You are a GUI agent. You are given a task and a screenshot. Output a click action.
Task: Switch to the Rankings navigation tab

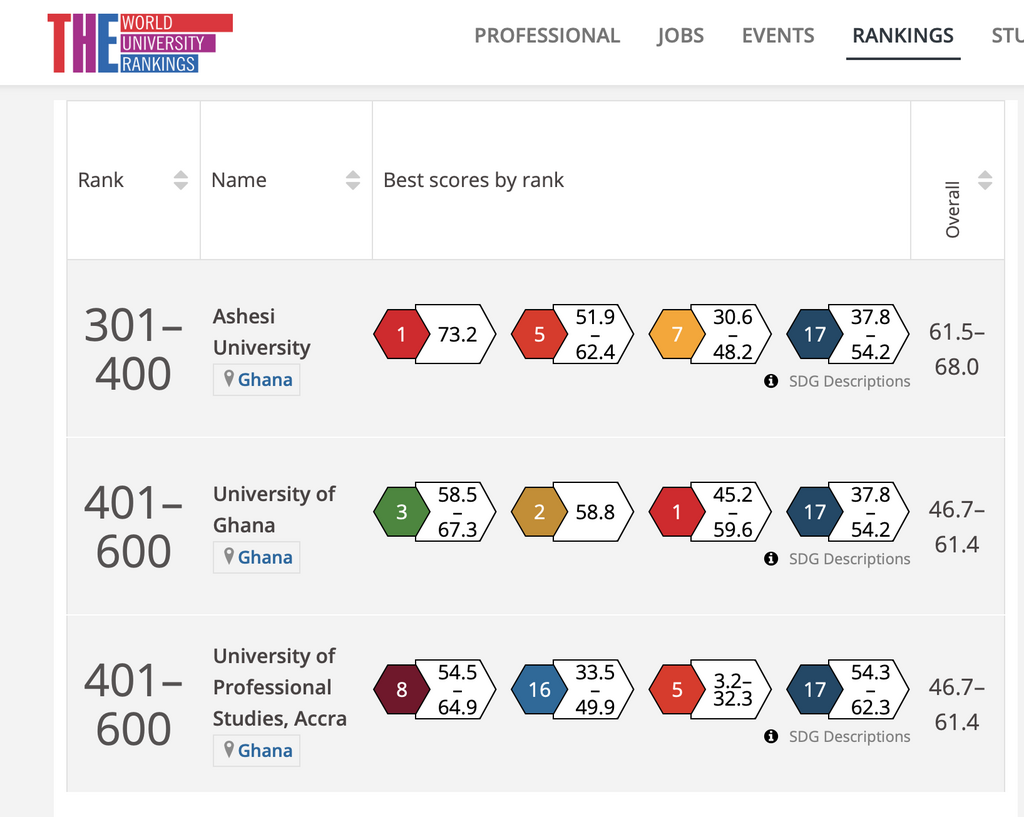(903, 35)
